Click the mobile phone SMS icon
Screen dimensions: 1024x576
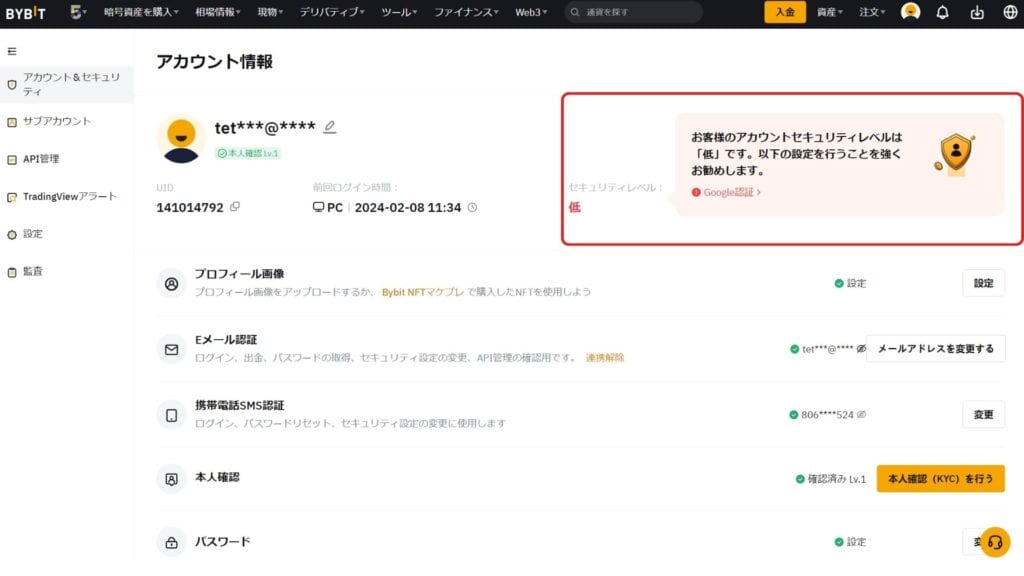click(x=171, y=415)
